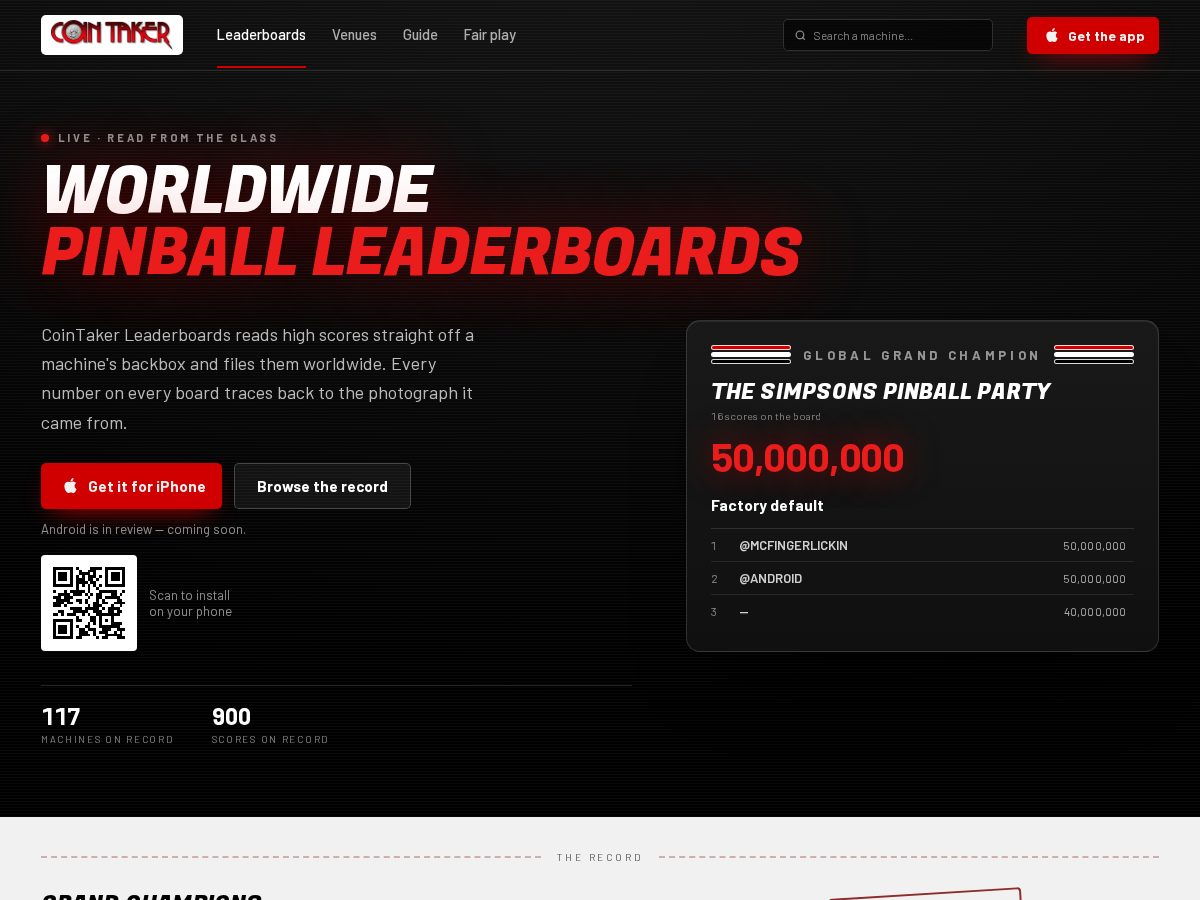This screenshot has height=900, width=1200.
Task: Click Global Grand Champion heading
Action: coord(922,355)
